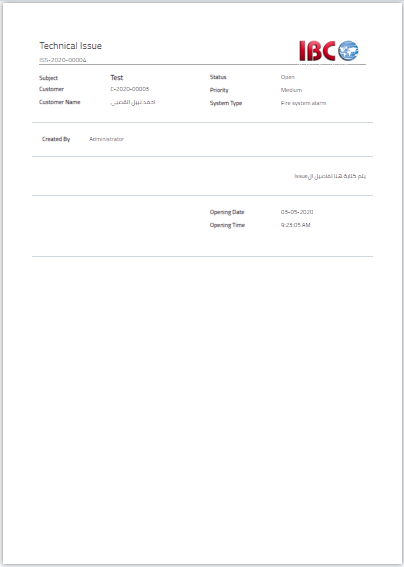This screenshot has height=567, width=404.
Task: Click the opening time value
Action: (295, 225)
